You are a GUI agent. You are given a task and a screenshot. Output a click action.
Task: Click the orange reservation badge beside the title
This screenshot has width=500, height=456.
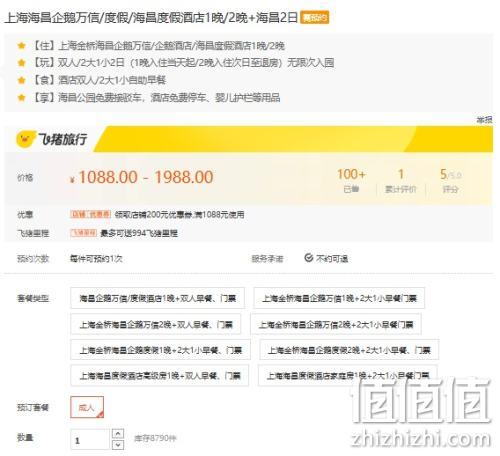pos(314,17)
